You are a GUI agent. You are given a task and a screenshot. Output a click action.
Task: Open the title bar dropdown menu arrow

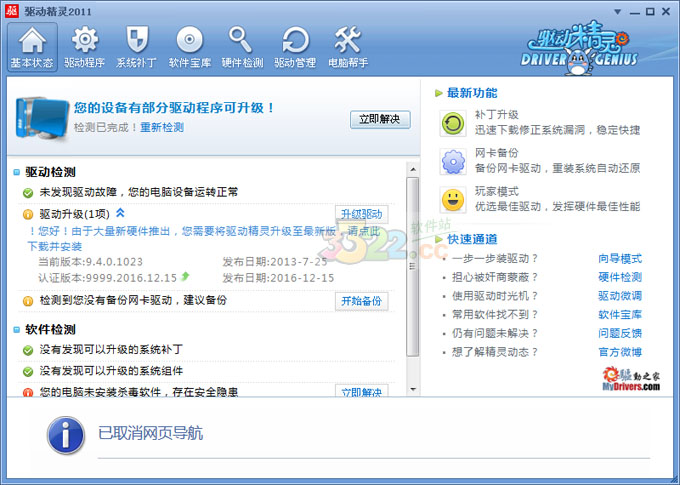[618, 12]
